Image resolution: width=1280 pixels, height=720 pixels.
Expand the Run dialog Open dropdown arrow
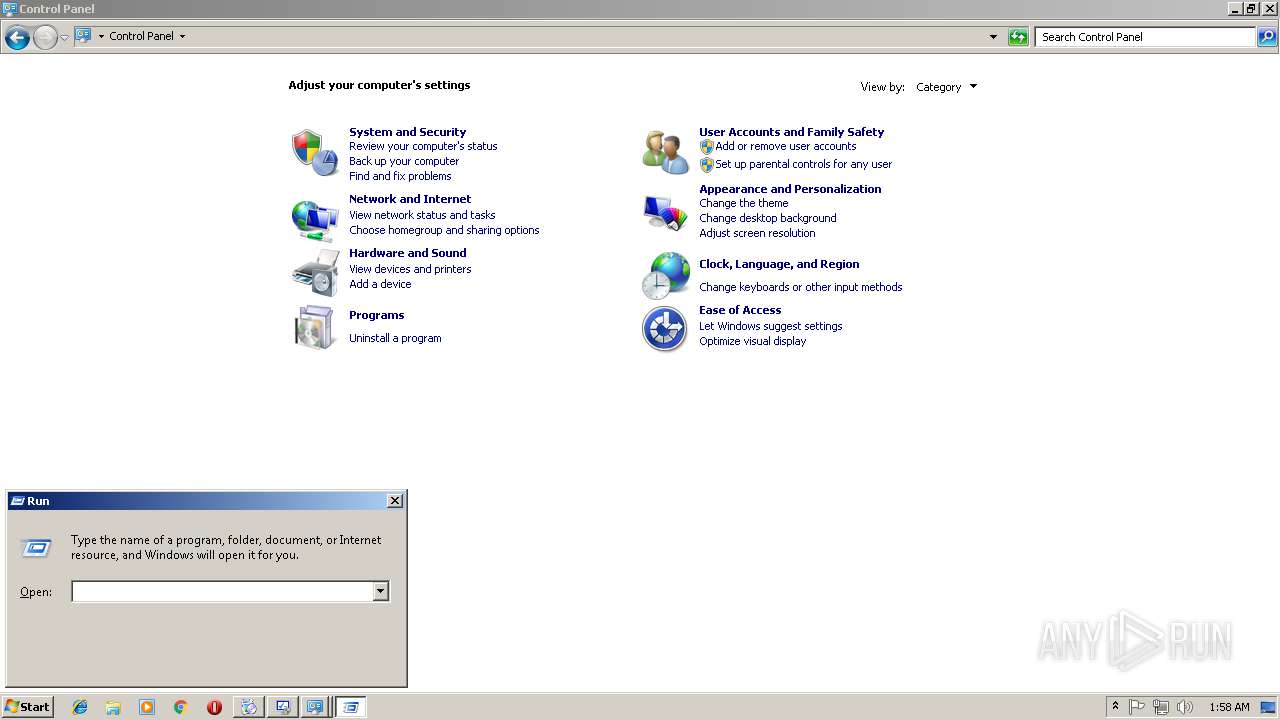pos(380,592)
